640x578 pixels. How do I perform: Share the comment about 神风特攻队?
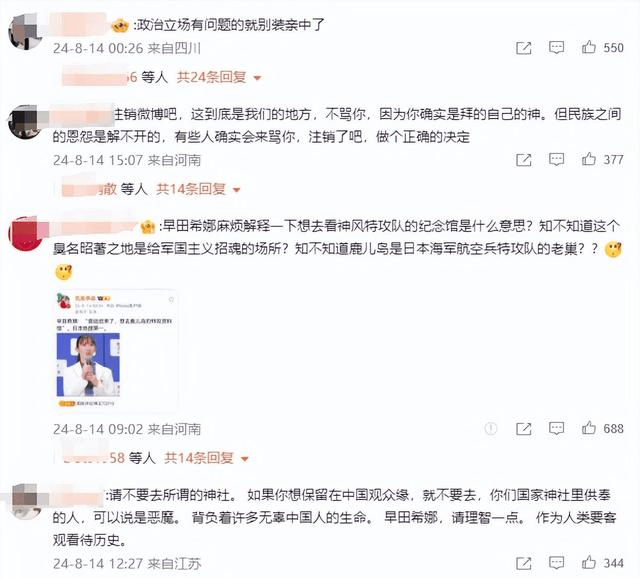524,429
